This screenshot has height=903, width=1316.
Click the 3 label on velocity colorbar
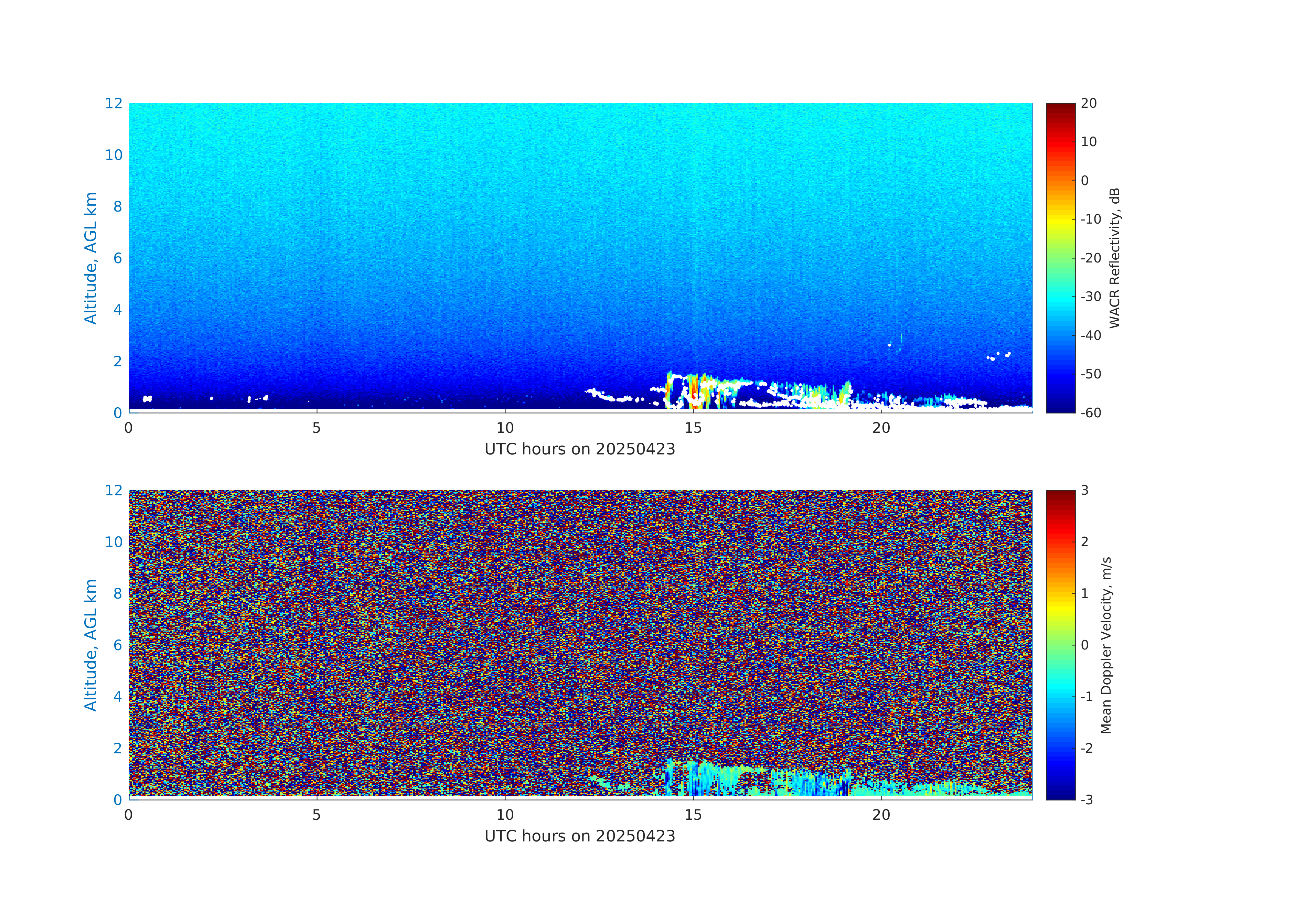click(1084, 490)
